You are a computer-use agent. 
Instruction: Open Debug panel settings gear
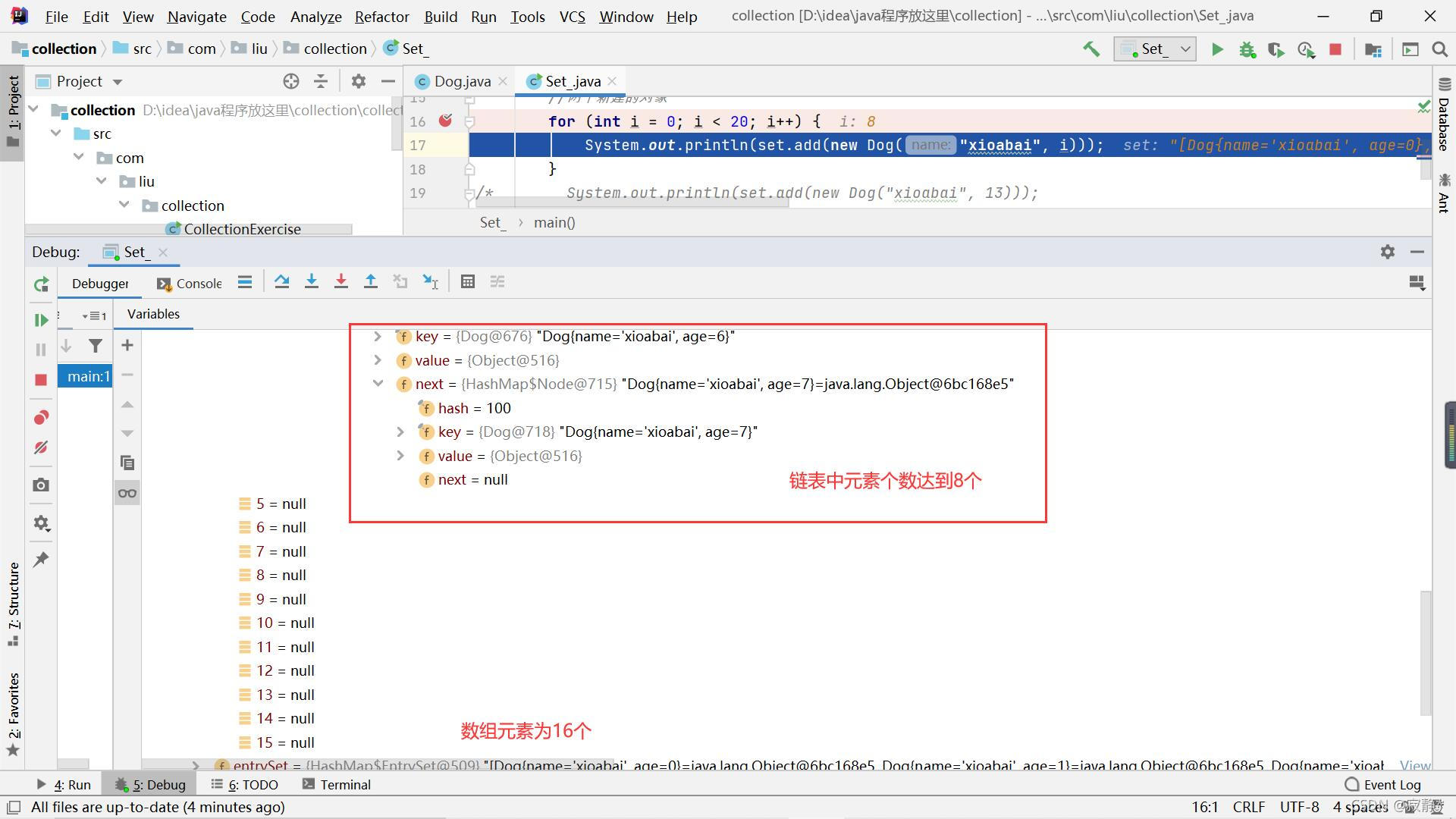click(1388, 252)
